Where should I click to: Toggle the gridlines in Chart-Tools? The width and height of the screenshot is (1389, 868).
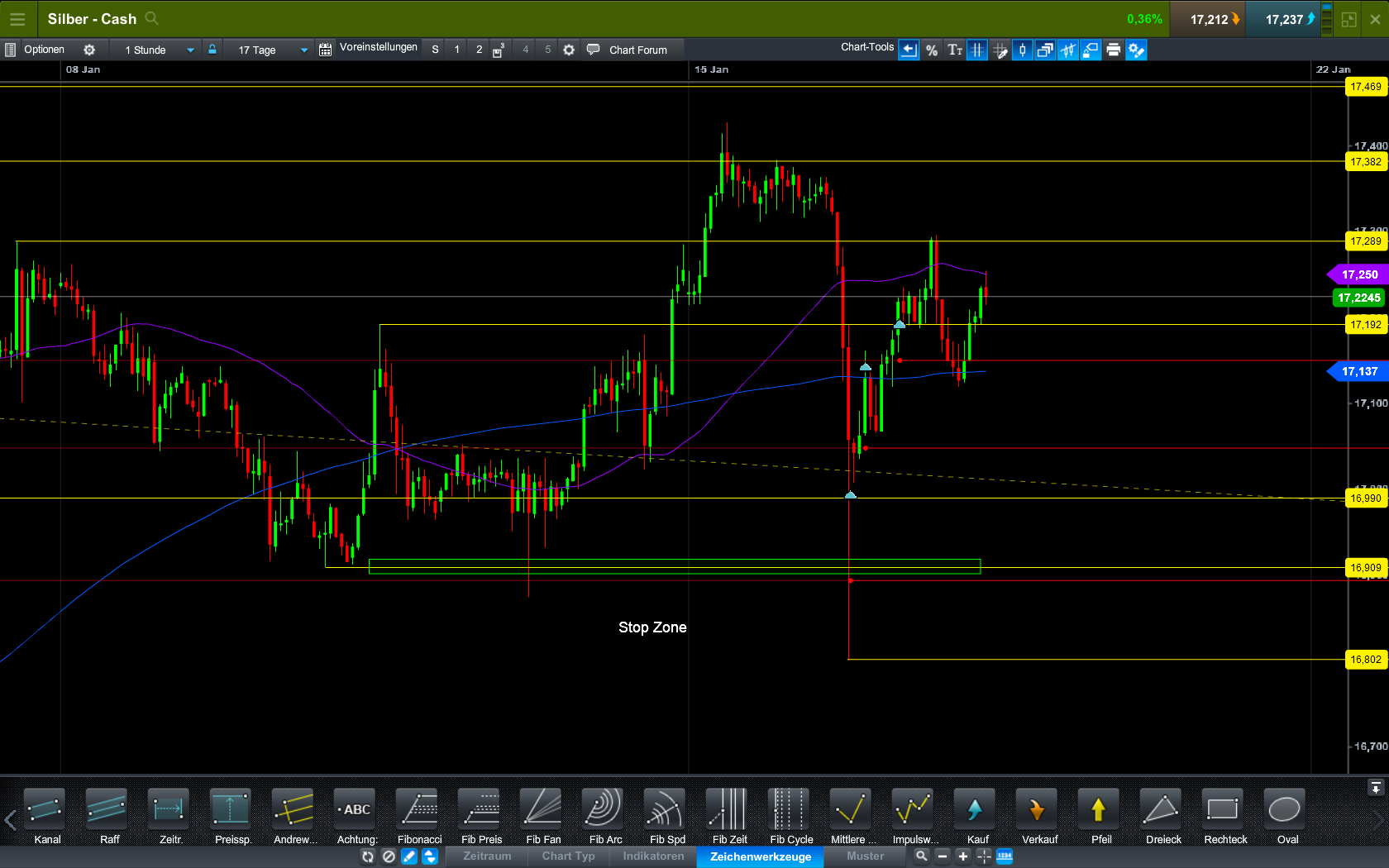click(x=977, y=50)
